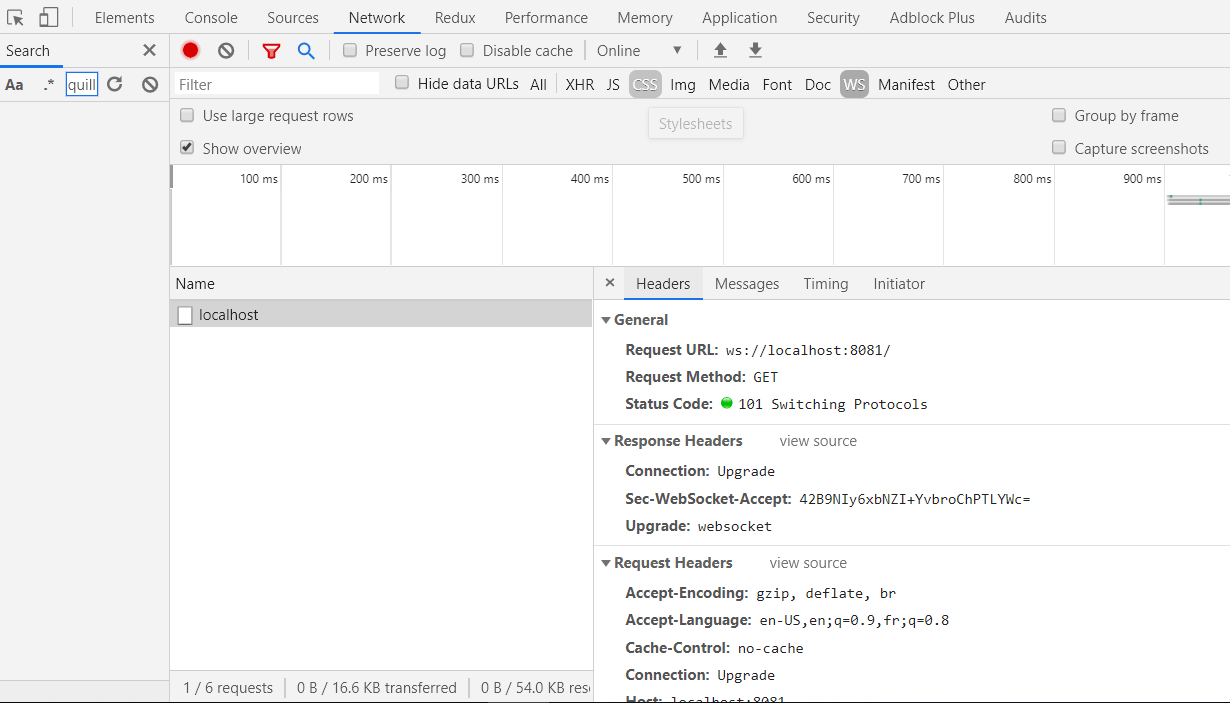1230x703 pixels.
Task: Show the Initiator tab of request
Action: (x=899, y=284)
